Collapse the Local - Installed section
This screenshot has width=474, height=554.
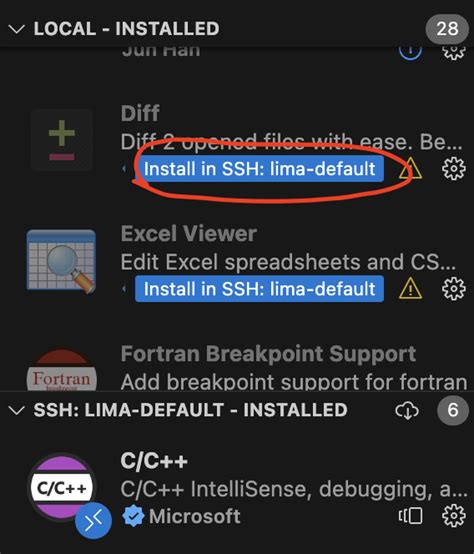(17, 29)
